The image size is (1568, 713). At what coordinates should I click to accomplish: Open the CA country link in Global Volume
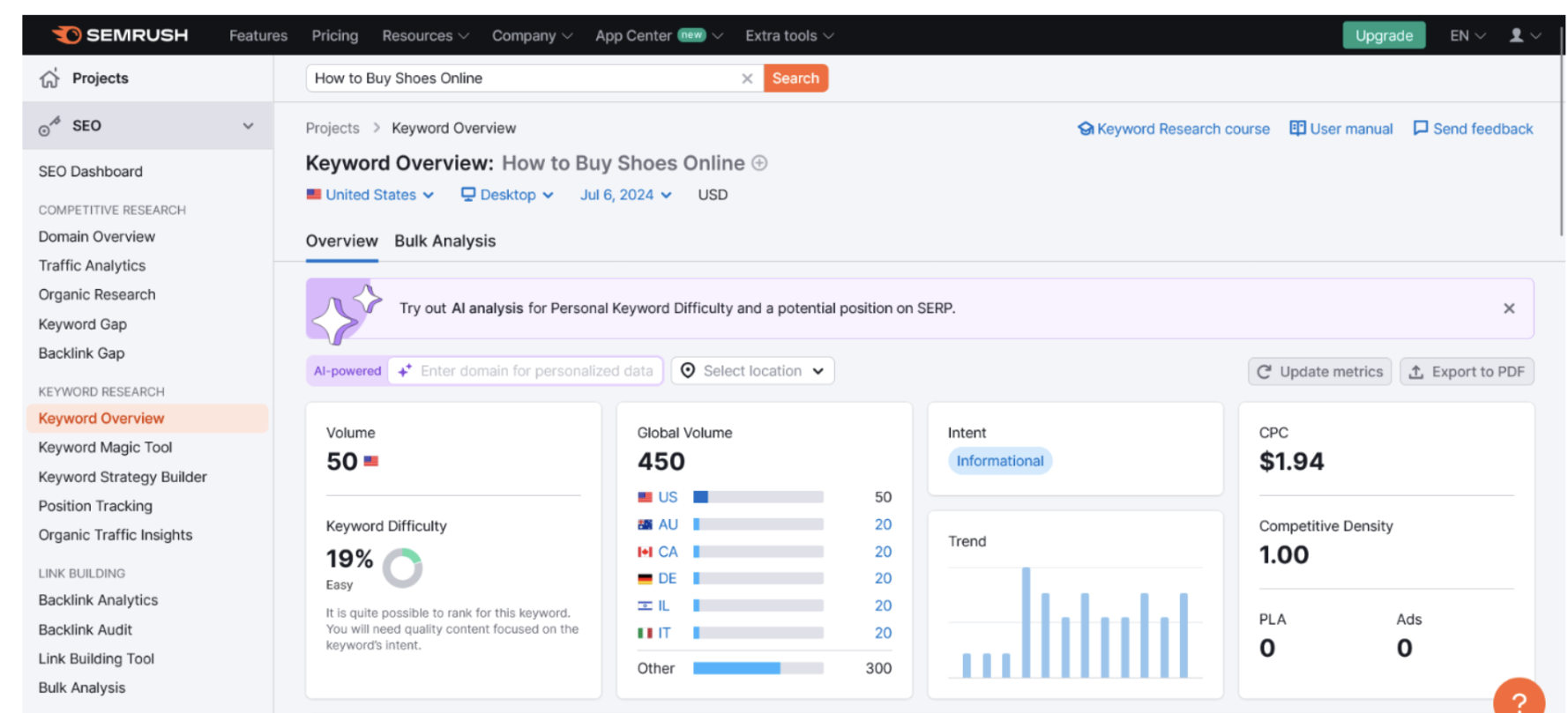(x=668, y=552)
